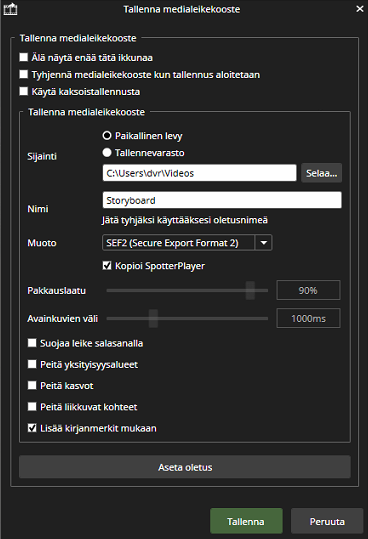This screenshot has height=539, width=368.
Task: Enable 'Peitä liikkuvat kohteet' checkbox
Action: pos(32,407)
